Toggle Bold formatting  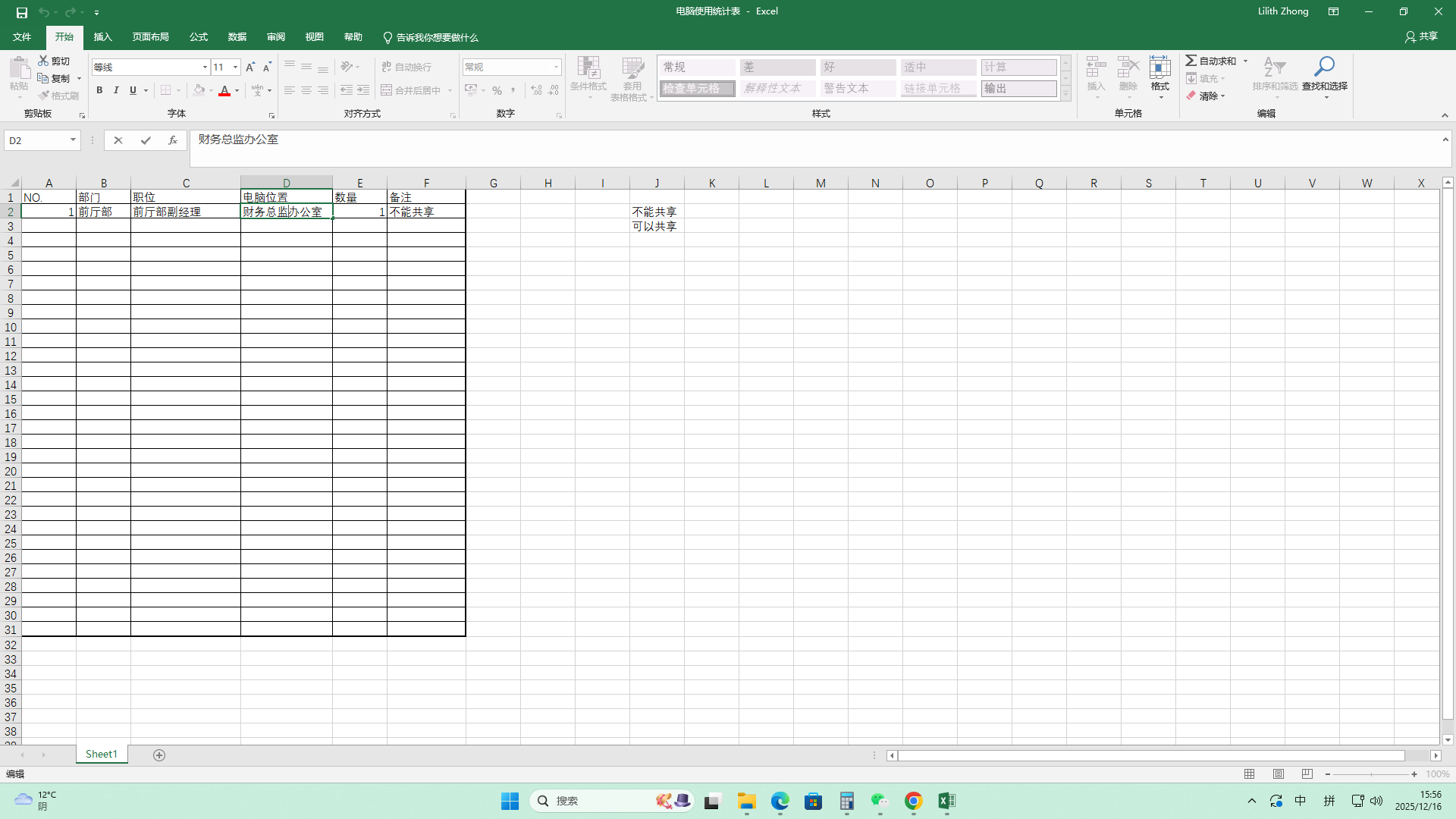pos(99,90)
